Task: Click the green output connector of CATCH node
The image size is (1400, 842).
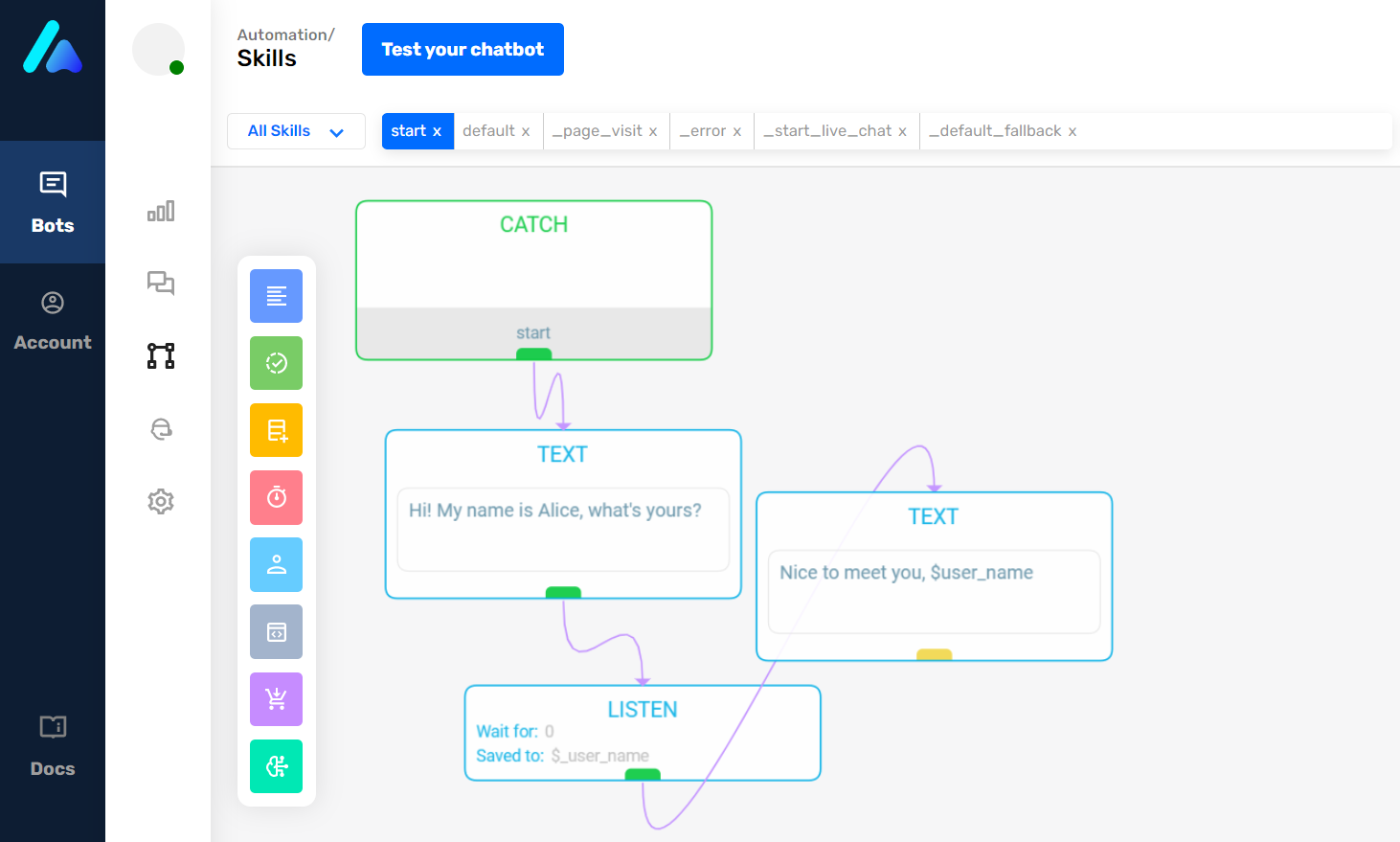Action: click(x=533, y=354)
